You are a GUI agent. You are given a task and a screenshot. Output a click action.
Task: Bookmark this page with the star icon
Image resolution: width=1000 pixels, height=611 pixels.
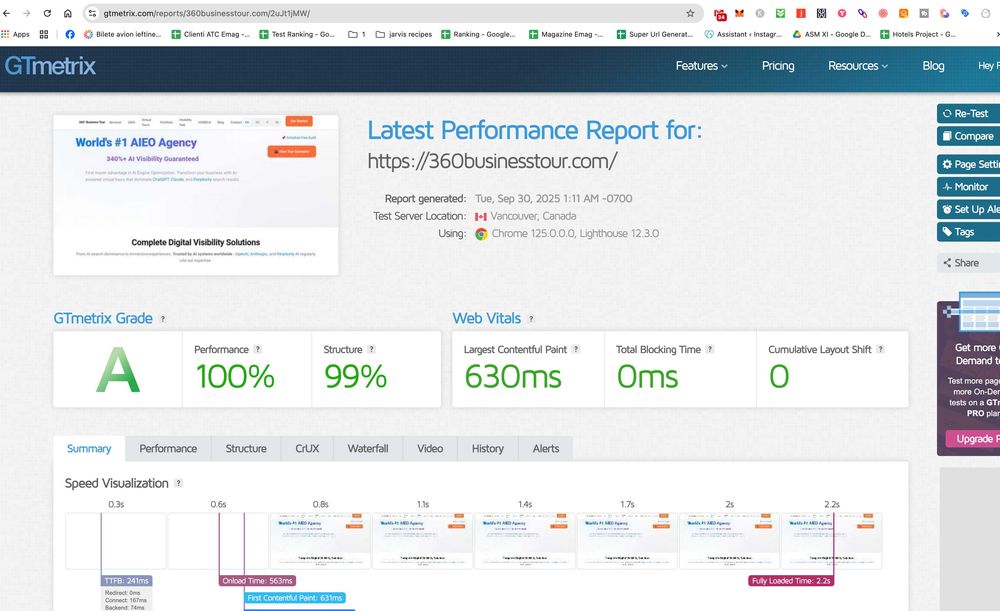[690, 13]
